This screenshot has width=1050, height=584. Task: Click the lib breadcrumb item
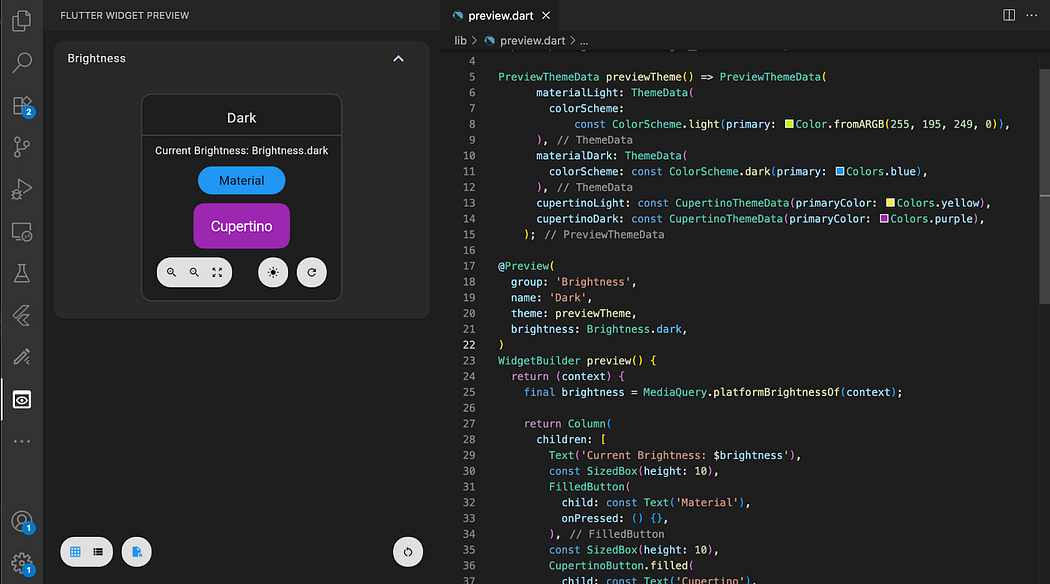pyautogui.click(x=460, y=40)
